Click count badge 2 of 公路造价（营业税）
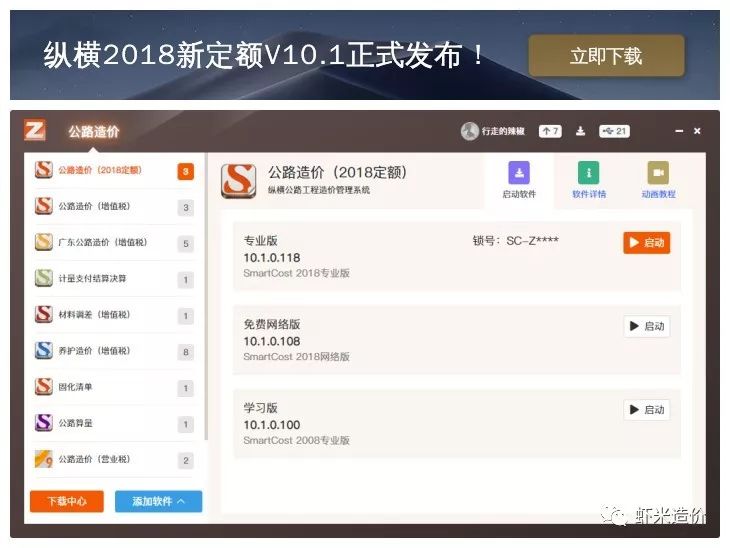The image size is (730, 548). point(186,460)
